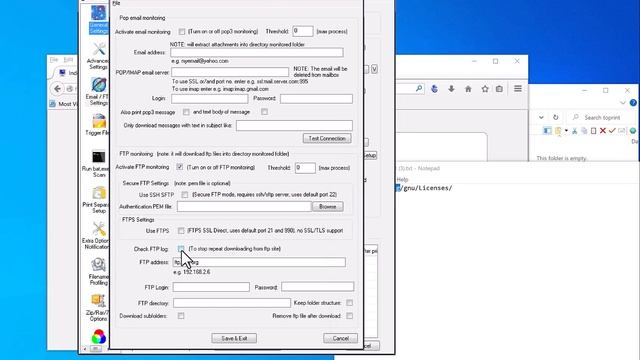Image resolution: width=640 pixels, height=360 pixels.
Task: Open the dropdown arrow beside Explorer folder icon
Action: pos(566,131)
